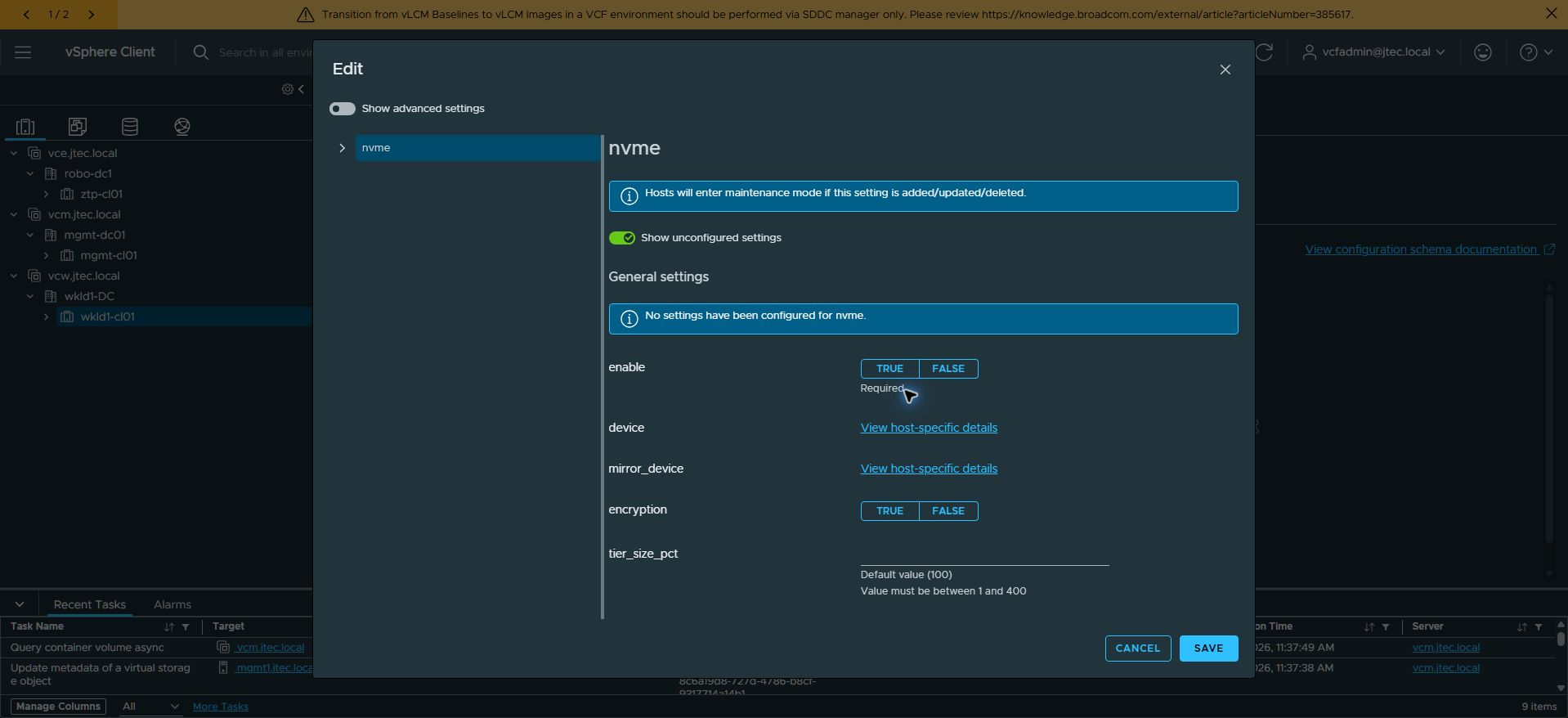Click the refresh icon in header
The image size is (1568, 718).
[1265, 52]
